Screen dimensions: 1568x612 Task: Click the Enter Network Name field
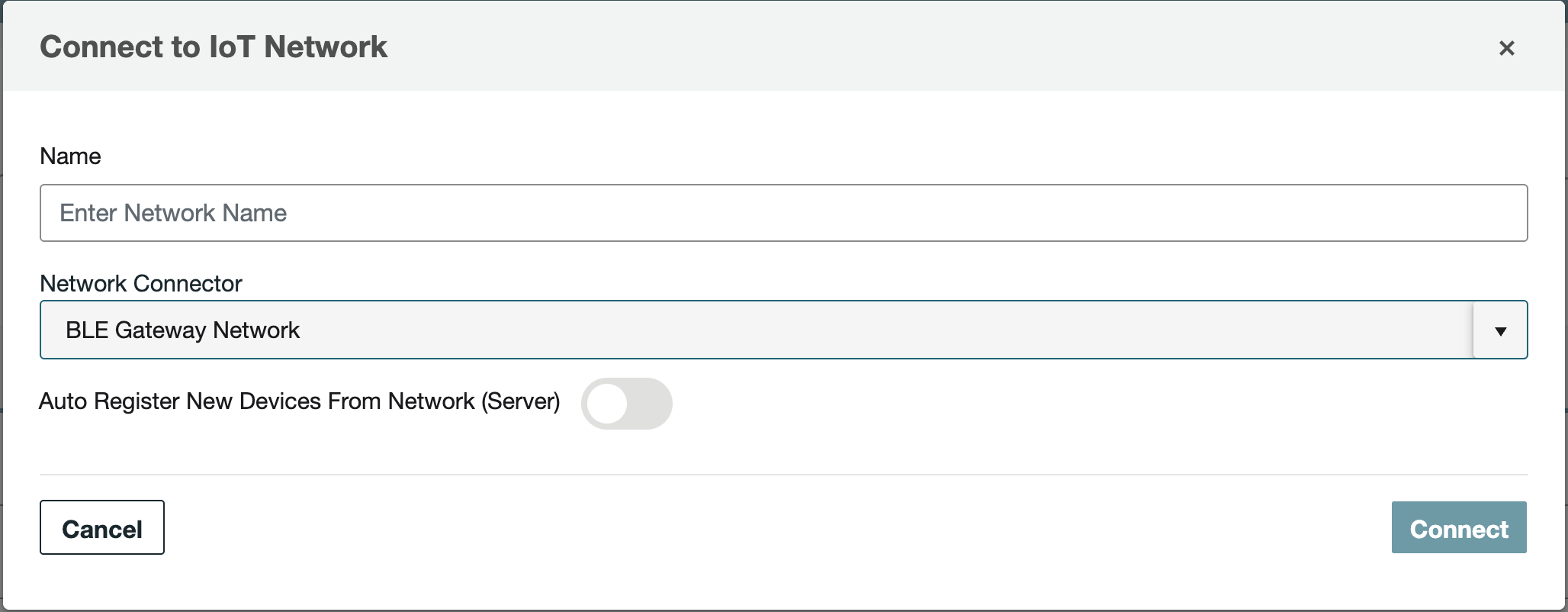click(x=783, y=213)
